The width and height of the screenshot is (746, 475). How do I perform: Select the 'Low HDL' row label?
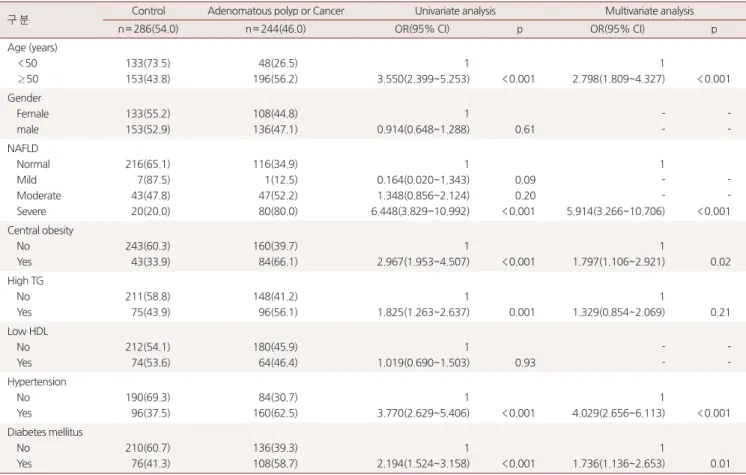pos(28,331)
